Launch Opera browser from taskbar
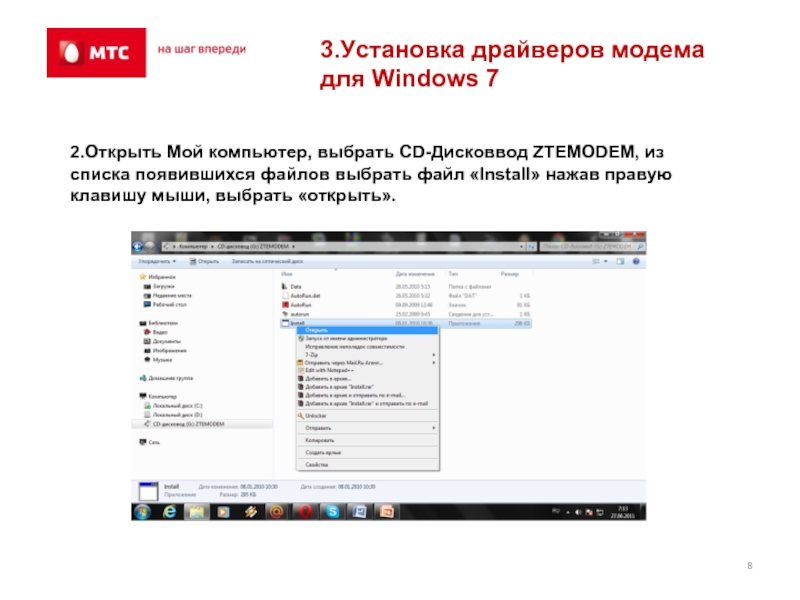Image resolution: width=800 pixels, height=600 pixels. pyautogui.click(x=305, y=512)
